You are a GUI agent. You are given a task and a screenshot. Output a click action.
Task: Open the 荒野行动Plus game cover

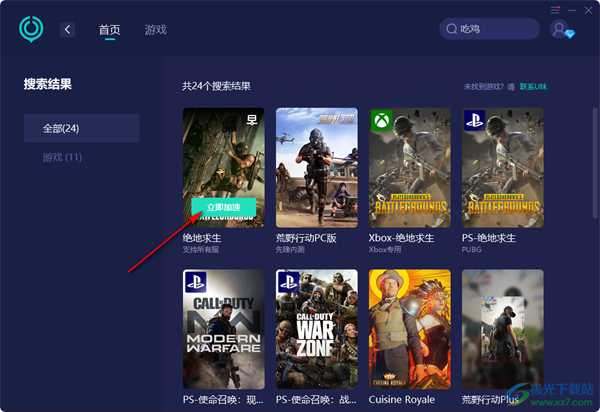503,329
